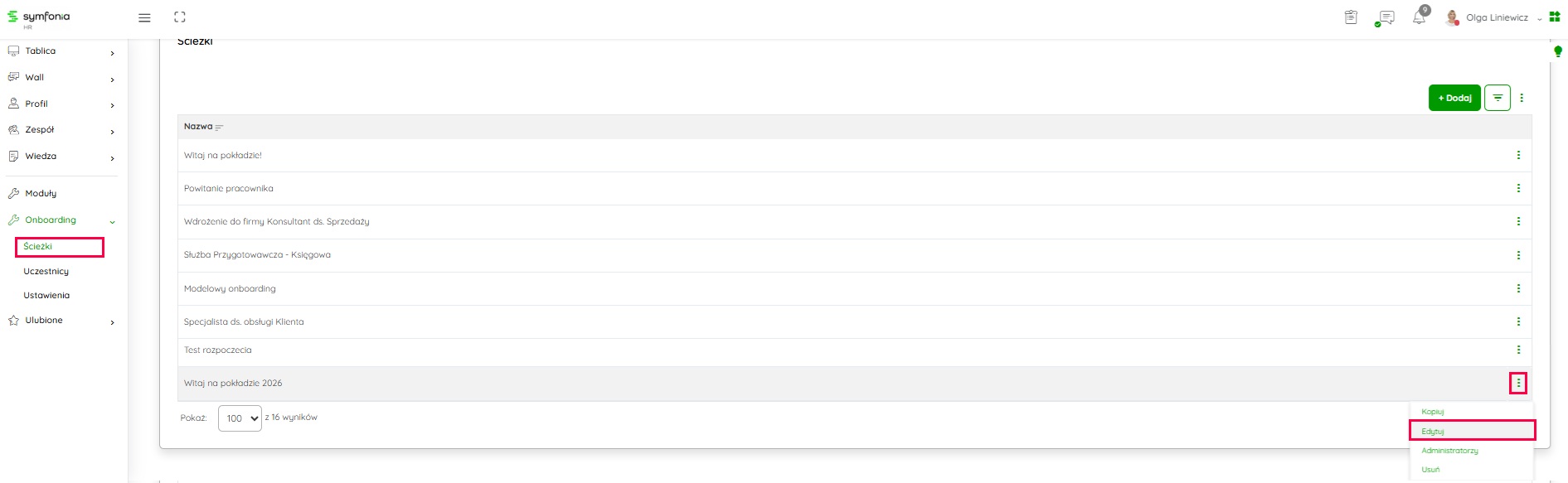
Task: Click the filter icon button
Action: point(1498,98)
